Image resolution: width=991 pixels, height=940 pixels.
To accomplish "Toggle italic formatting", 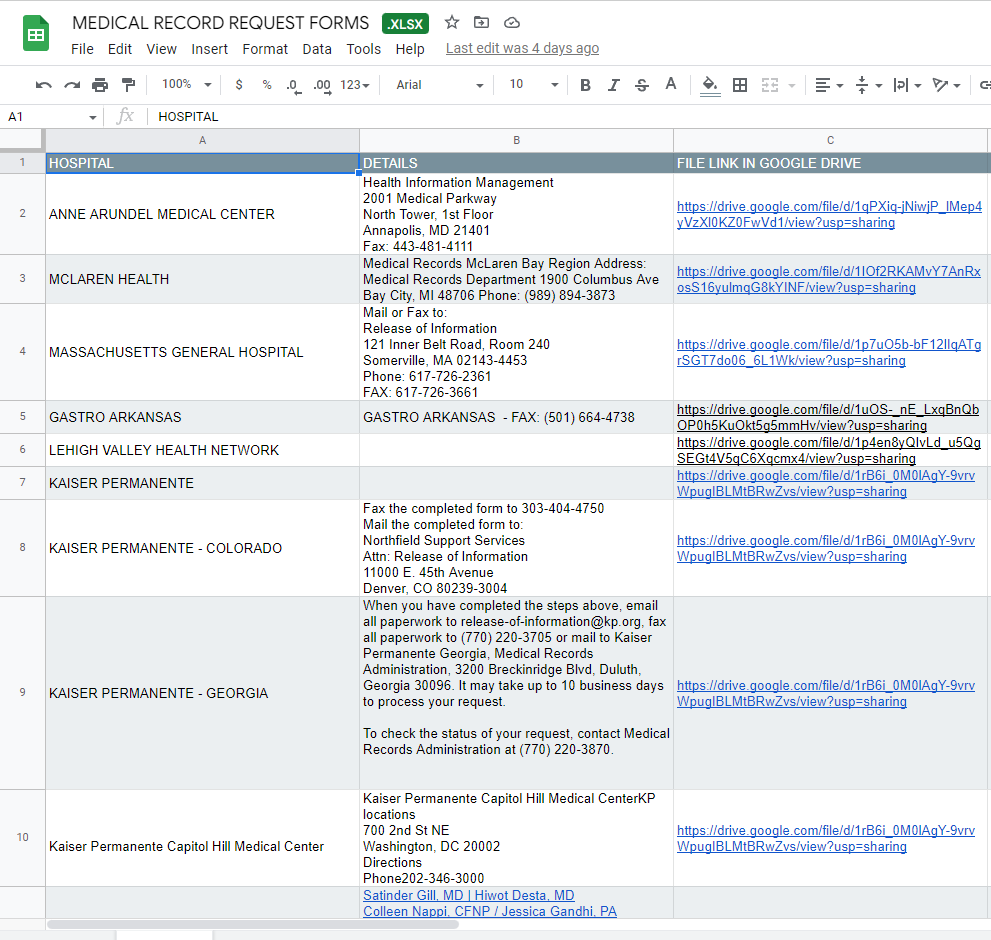I will [613, 85].
